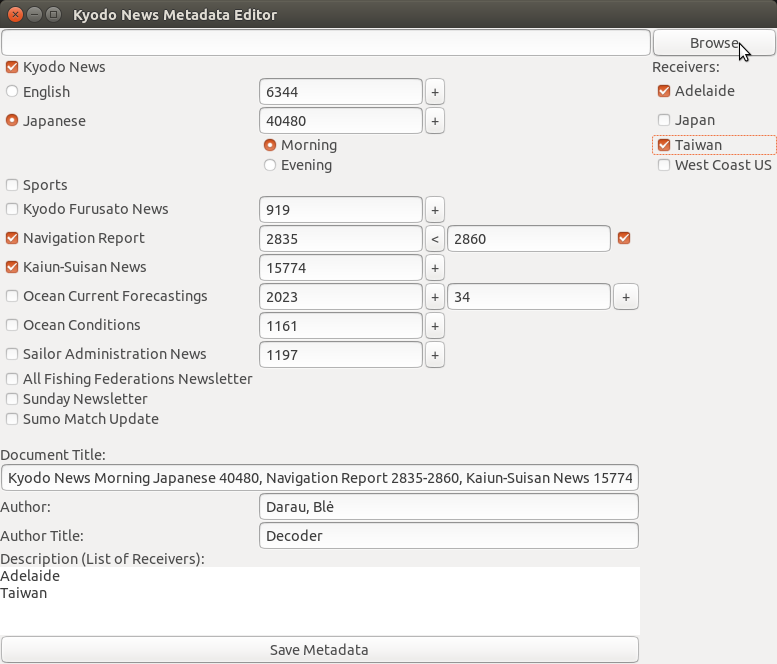
Task: Increment the Japanese number 40480 with plus
Action: click(x=435, y=121)
